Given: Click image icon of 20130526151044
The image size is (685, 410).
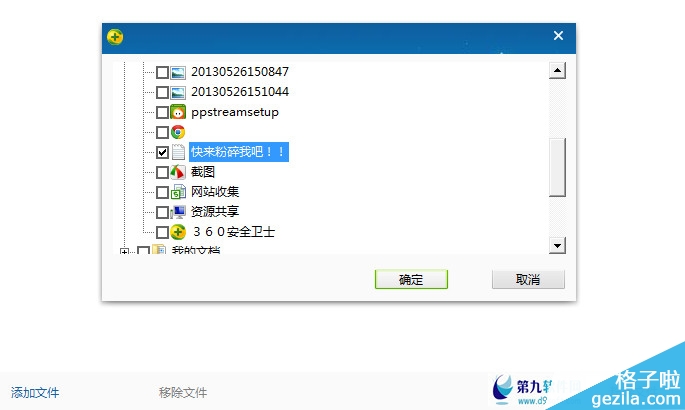Looking at the screenshot, I should [178, 92].
